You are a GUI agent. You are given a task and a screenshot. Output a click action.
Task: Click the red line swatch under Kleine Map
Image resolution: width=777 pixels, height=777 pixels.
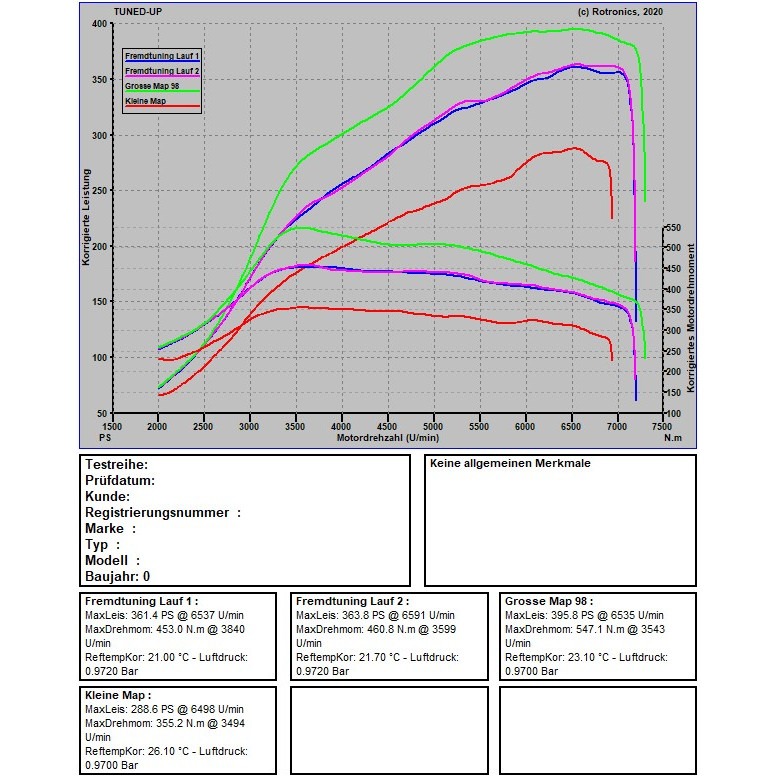pyautogui.click(x=162, y=107)
